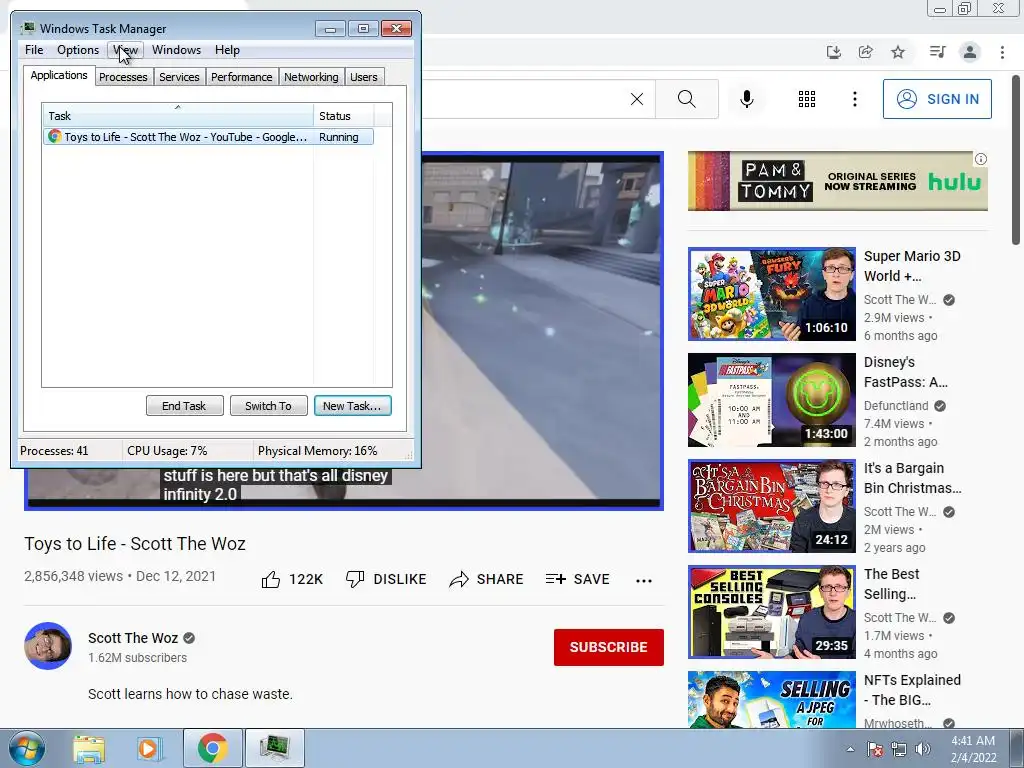
Task: Open Windows Explorer from the taskbar
Action: pos(89,748)
